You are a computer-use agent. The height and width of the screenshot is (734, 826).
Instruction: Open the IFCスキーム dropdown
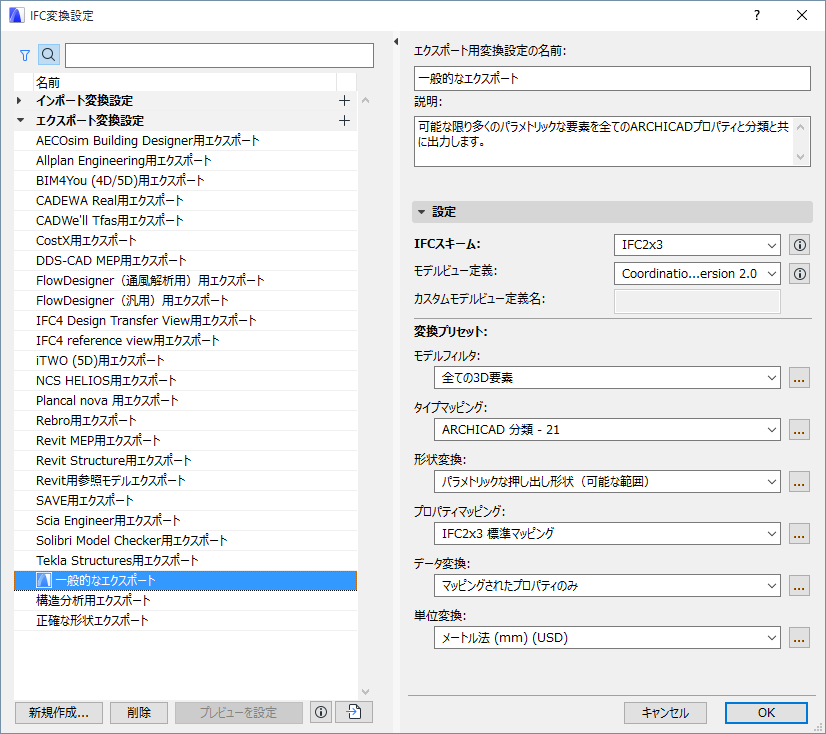[x=697, y=244]
